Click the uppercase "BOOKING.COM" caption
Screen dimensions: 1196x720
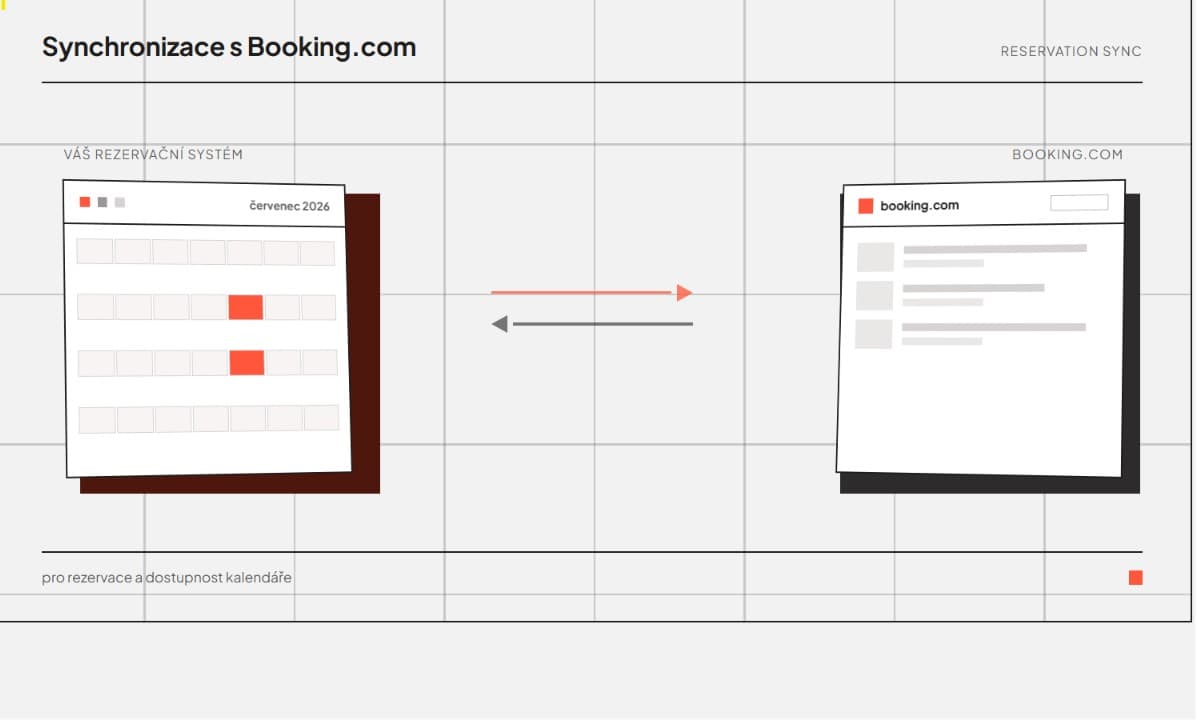[x=1067, y=154]
